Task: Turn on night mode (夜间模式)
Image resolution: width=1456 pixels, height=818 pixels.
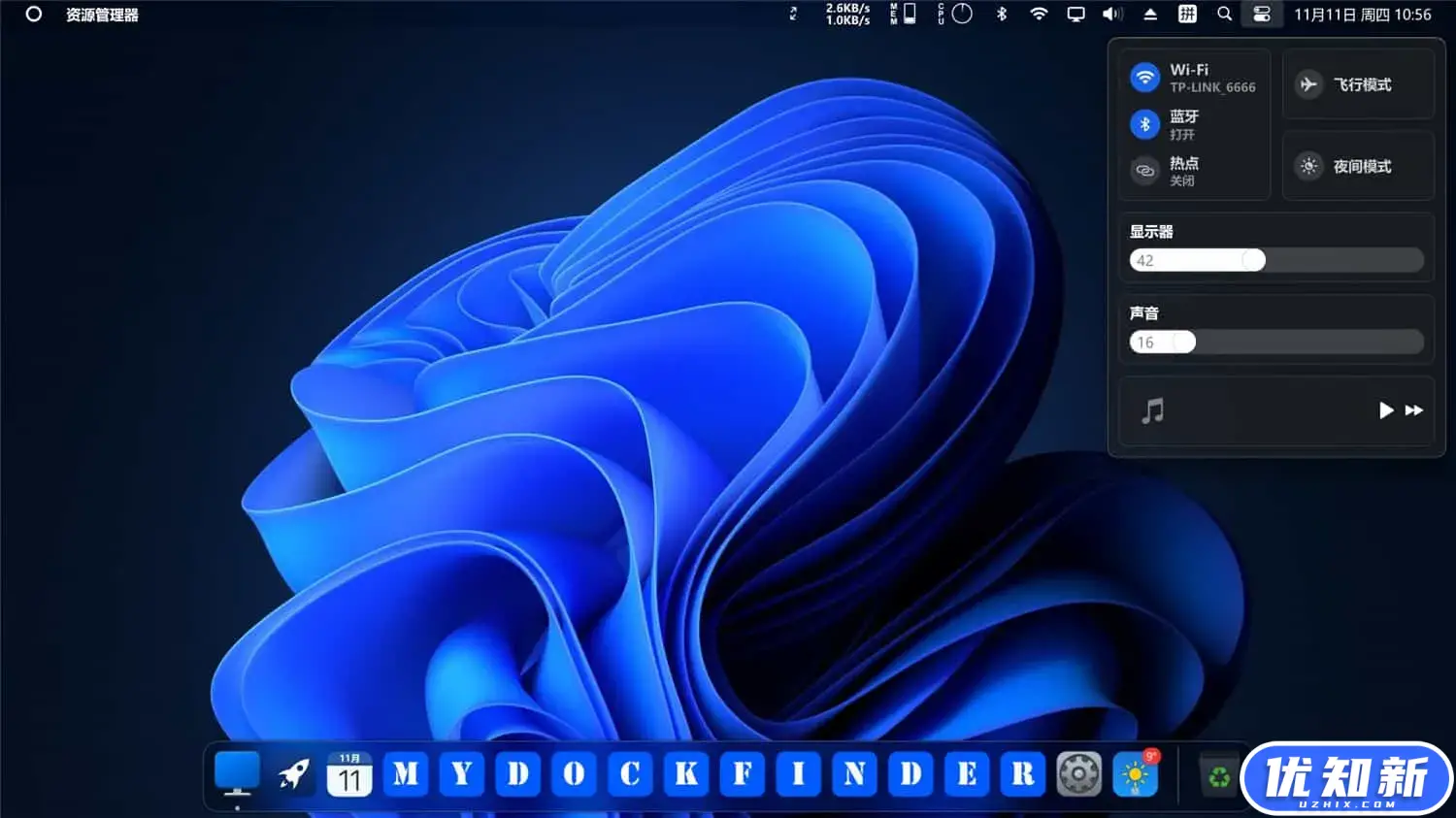Action: (1308, 166)
